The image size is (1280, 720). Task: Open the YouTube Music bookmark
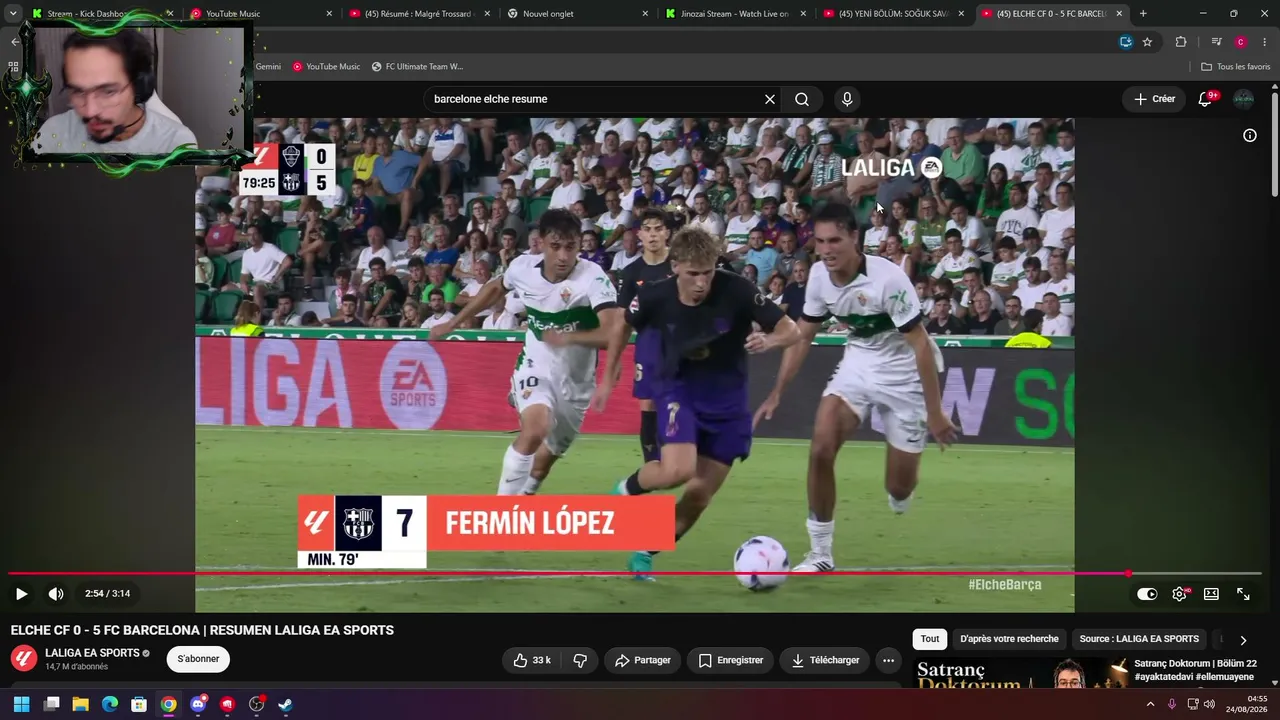click(x=326, y=66)
